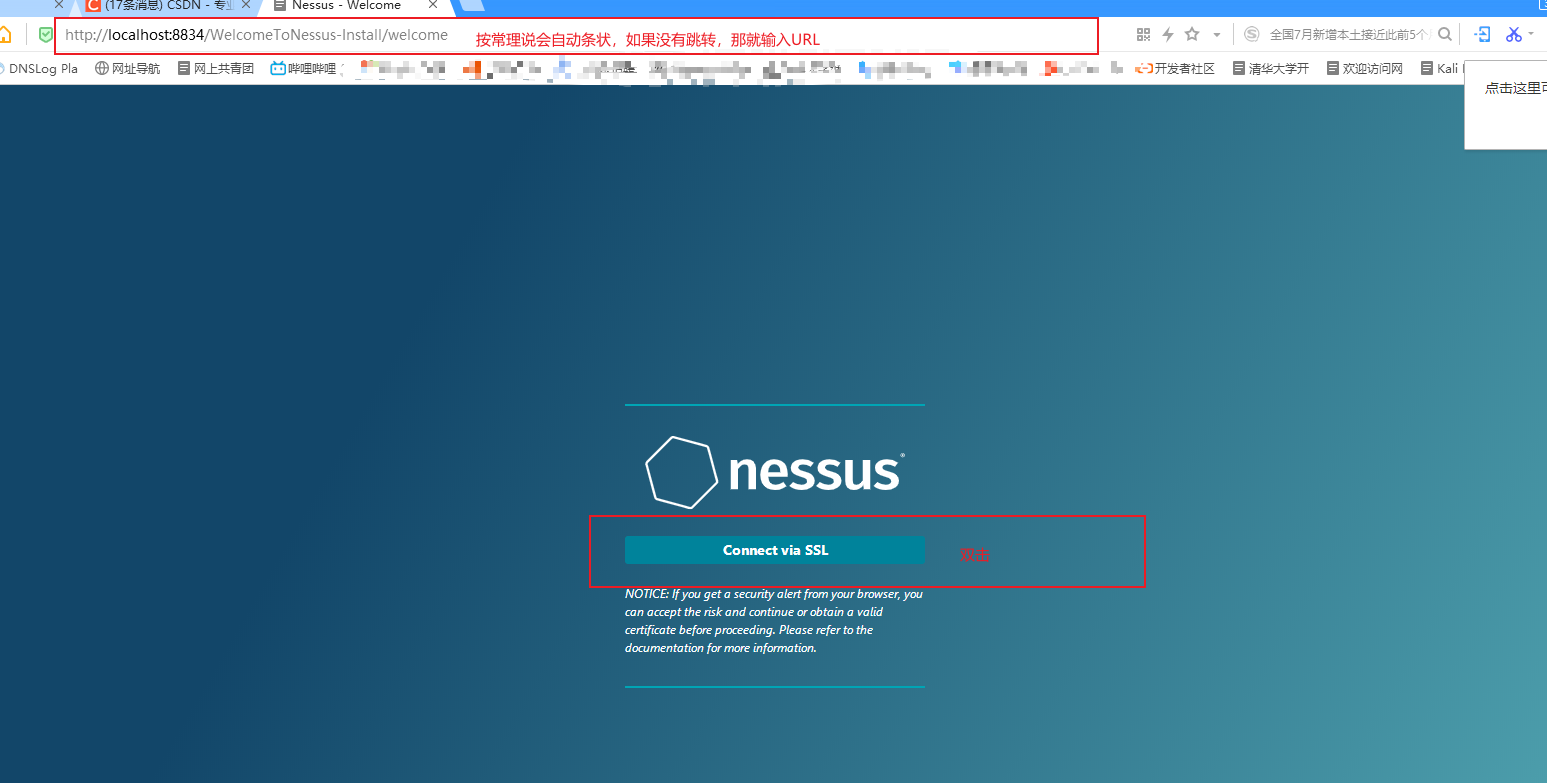
Task: Click the Sogou search engine icon
Action: point(1252,34)
